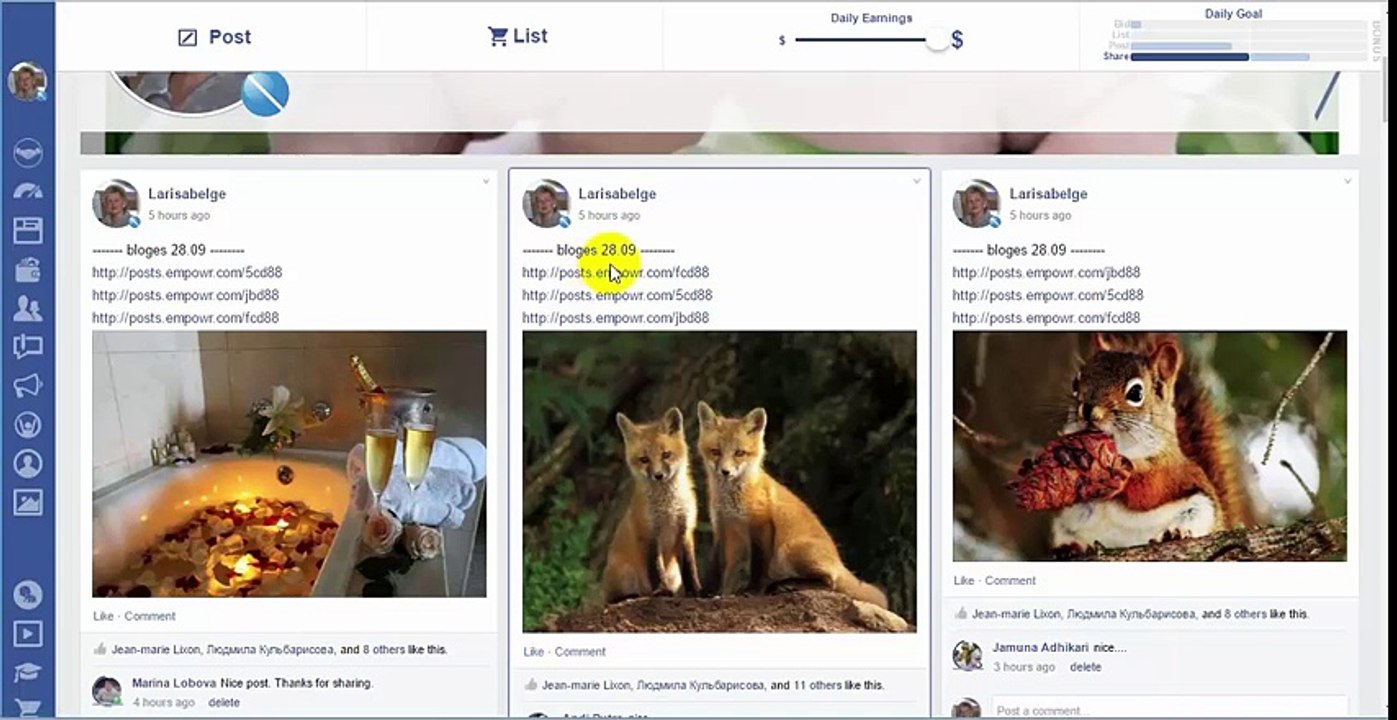Open the graduation cap icon in sidebar
This screenshot has height=720, width=1397.
(27, 672)
